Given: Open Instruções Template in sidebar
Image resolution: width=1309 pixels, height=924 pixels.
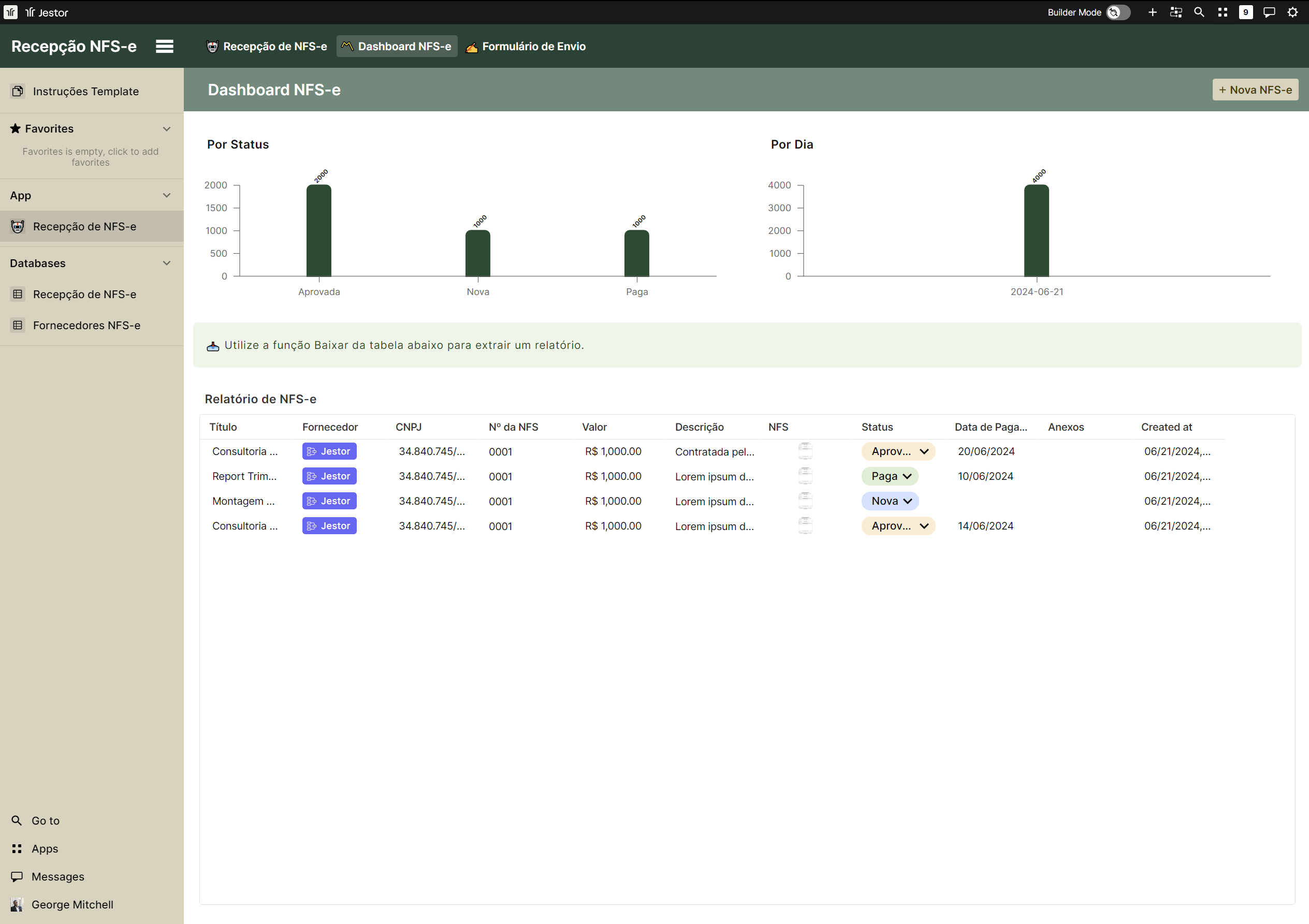Looking at the screenshot, I should (x=85, y=91).
